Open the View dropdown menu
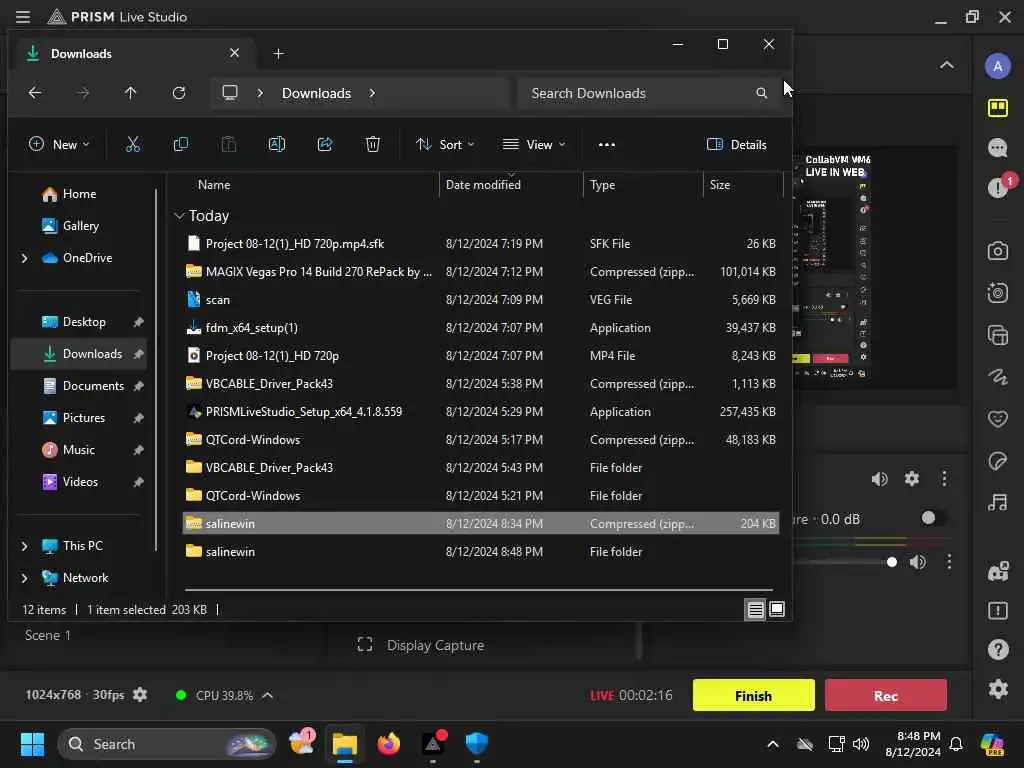 pos(534,144)
